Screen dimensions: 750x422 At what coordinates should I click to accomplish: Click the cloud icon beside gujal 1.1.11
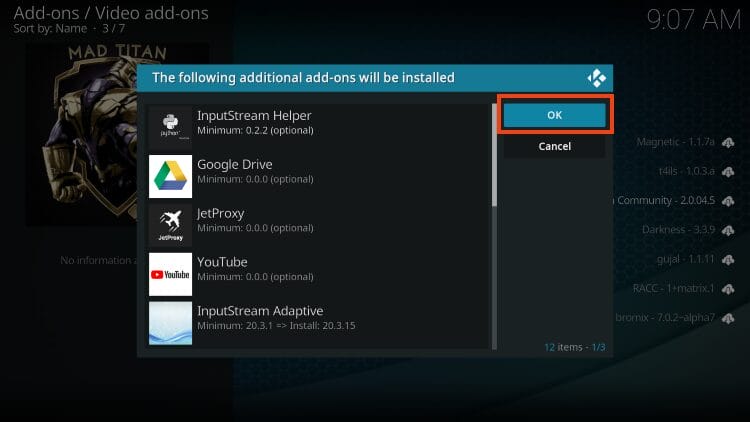pyautogui.click(x=727, y=258)
